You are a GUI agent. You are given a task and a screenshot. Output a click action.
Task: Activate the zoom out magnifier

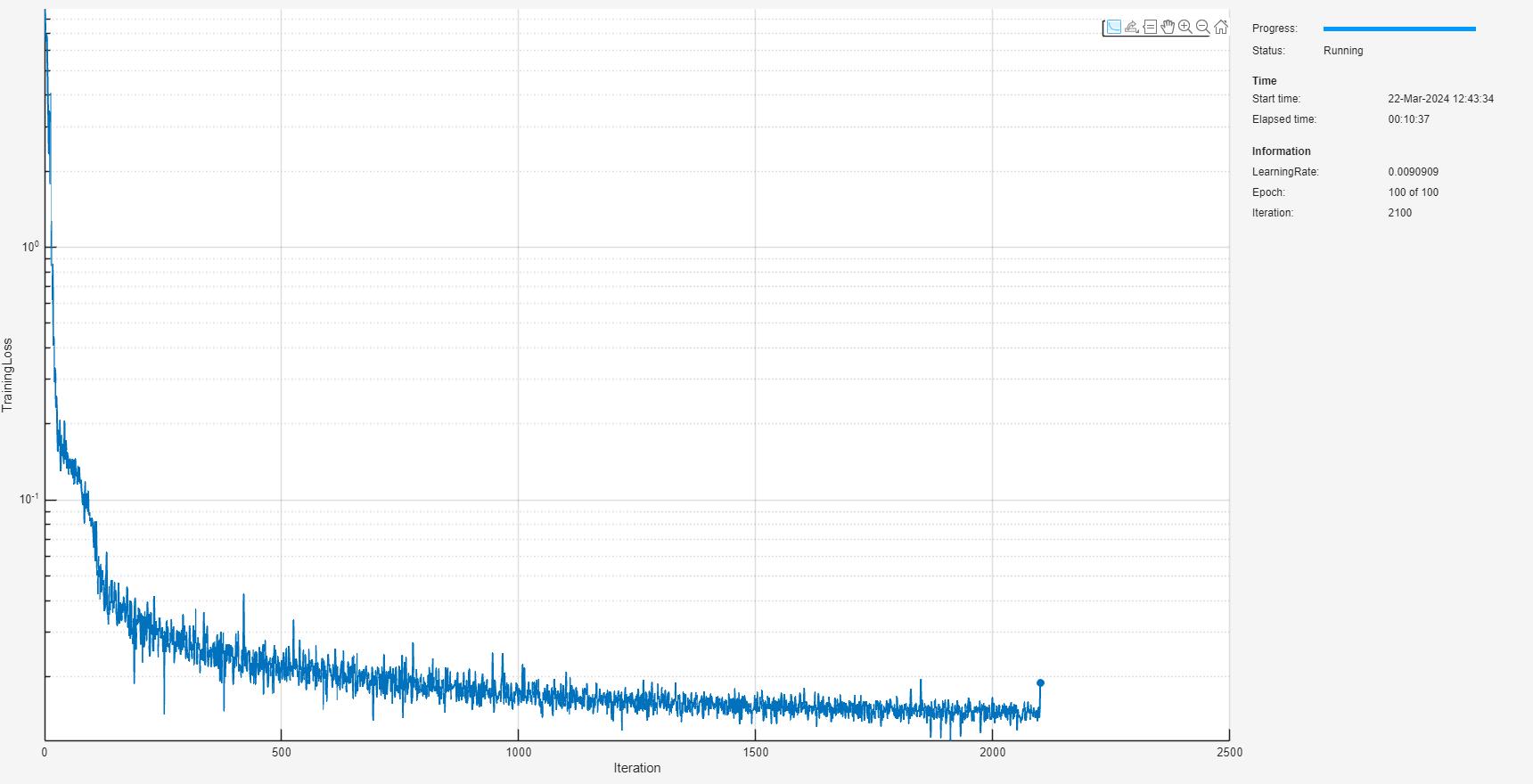(x=1202, y=27)
